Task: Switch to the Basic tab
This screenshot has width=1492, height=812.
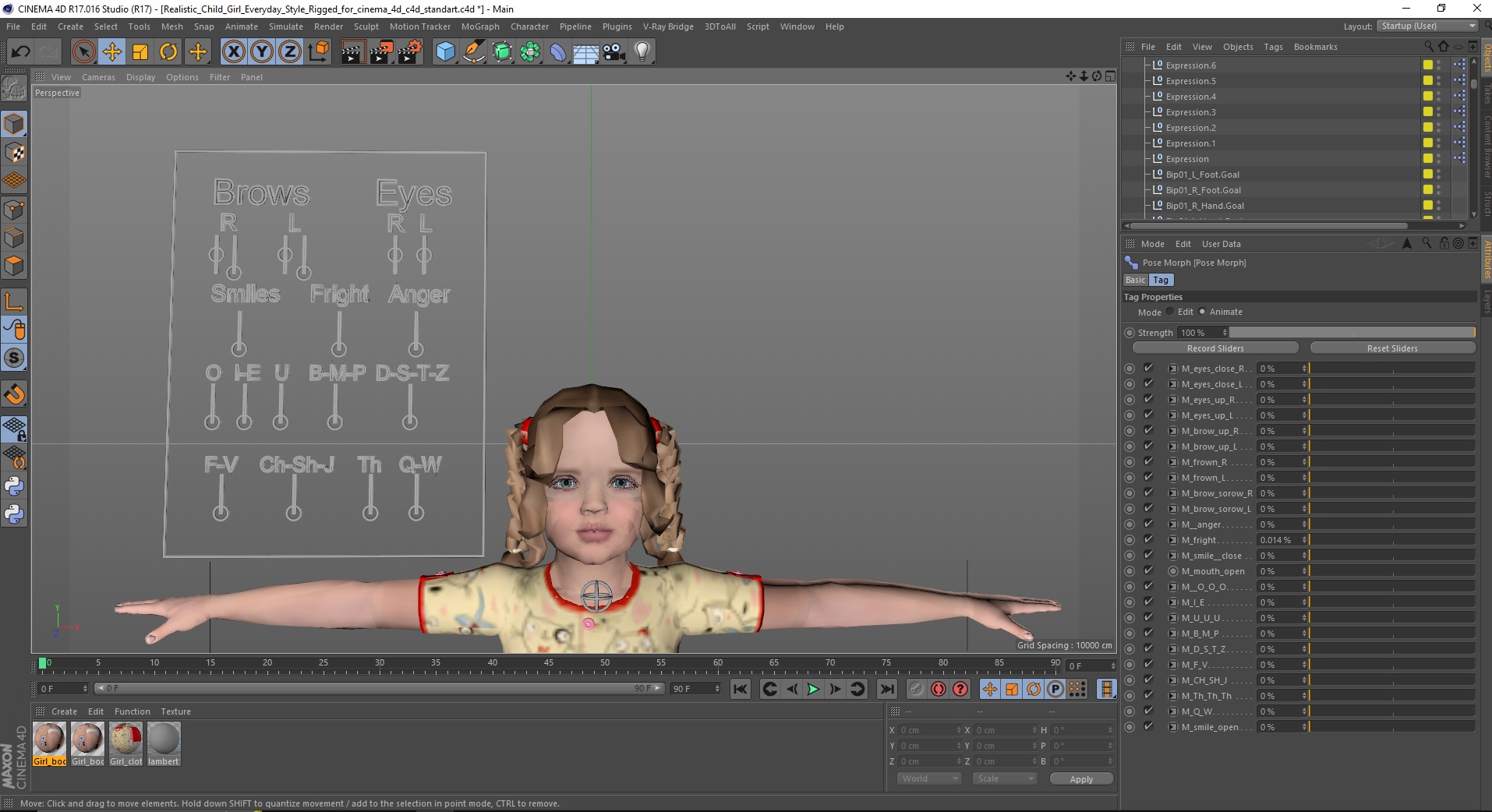Action: 1135,280
